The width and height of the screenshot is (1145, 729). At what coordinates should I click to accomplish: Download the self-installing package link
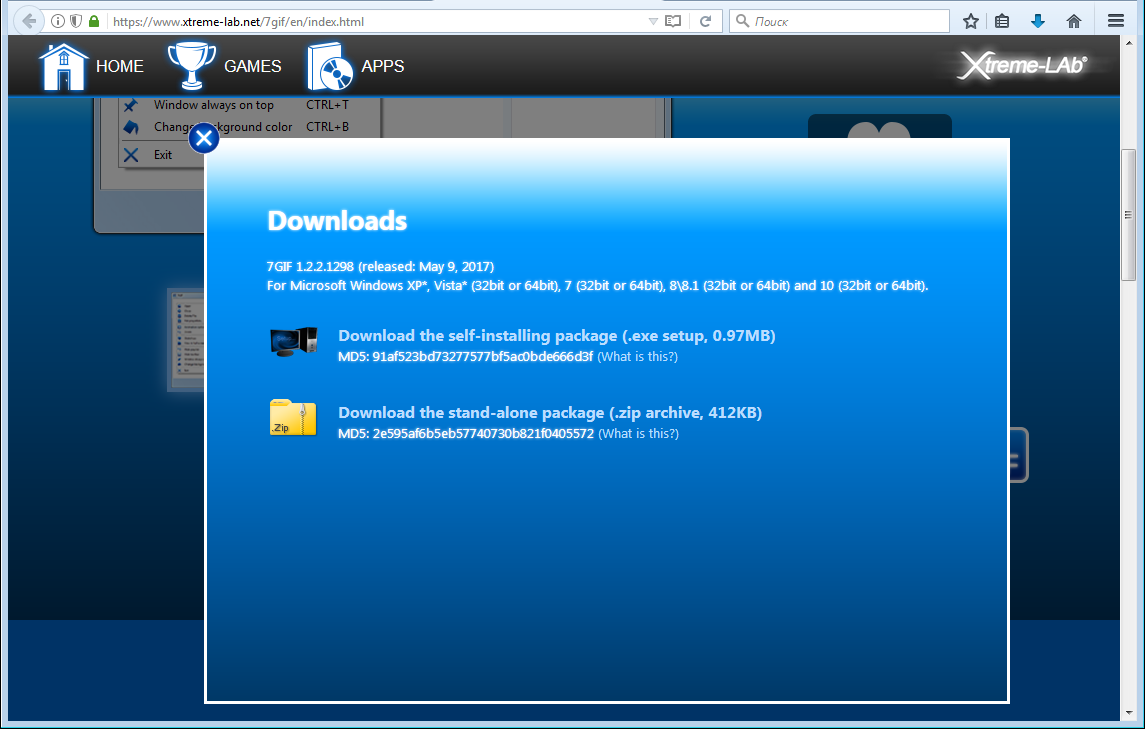coord(556,336)
